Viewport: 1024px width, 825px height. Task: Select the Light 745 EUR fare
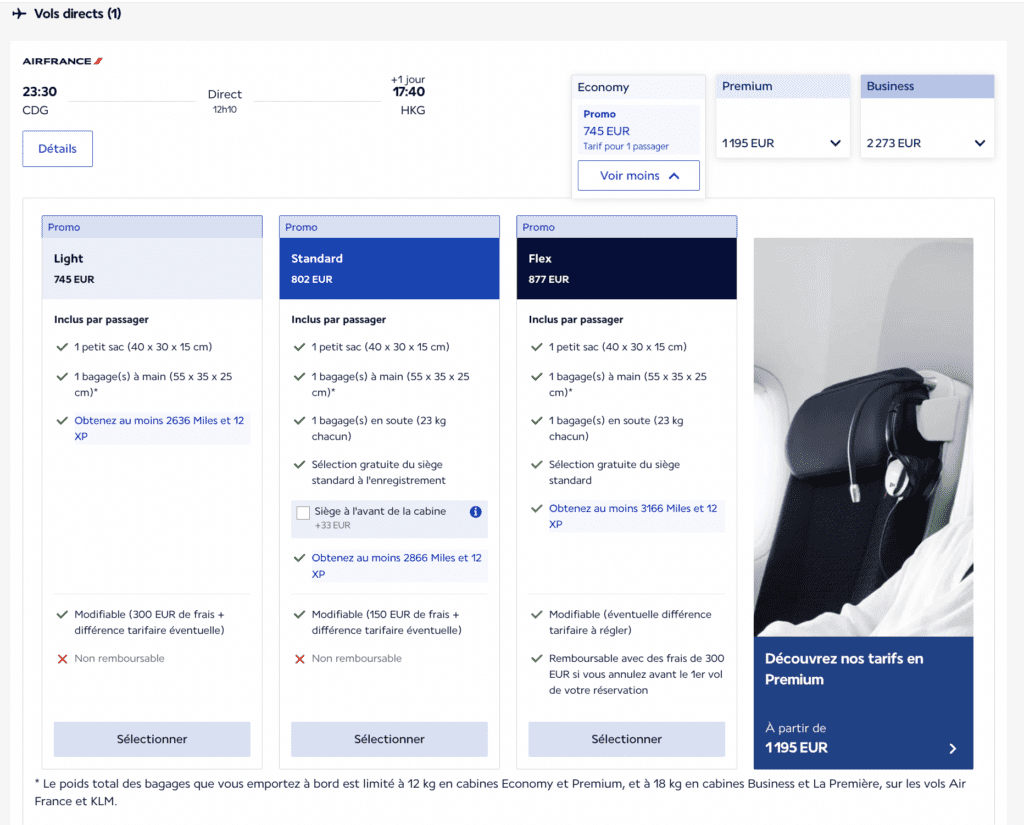[x=152, y=739]
